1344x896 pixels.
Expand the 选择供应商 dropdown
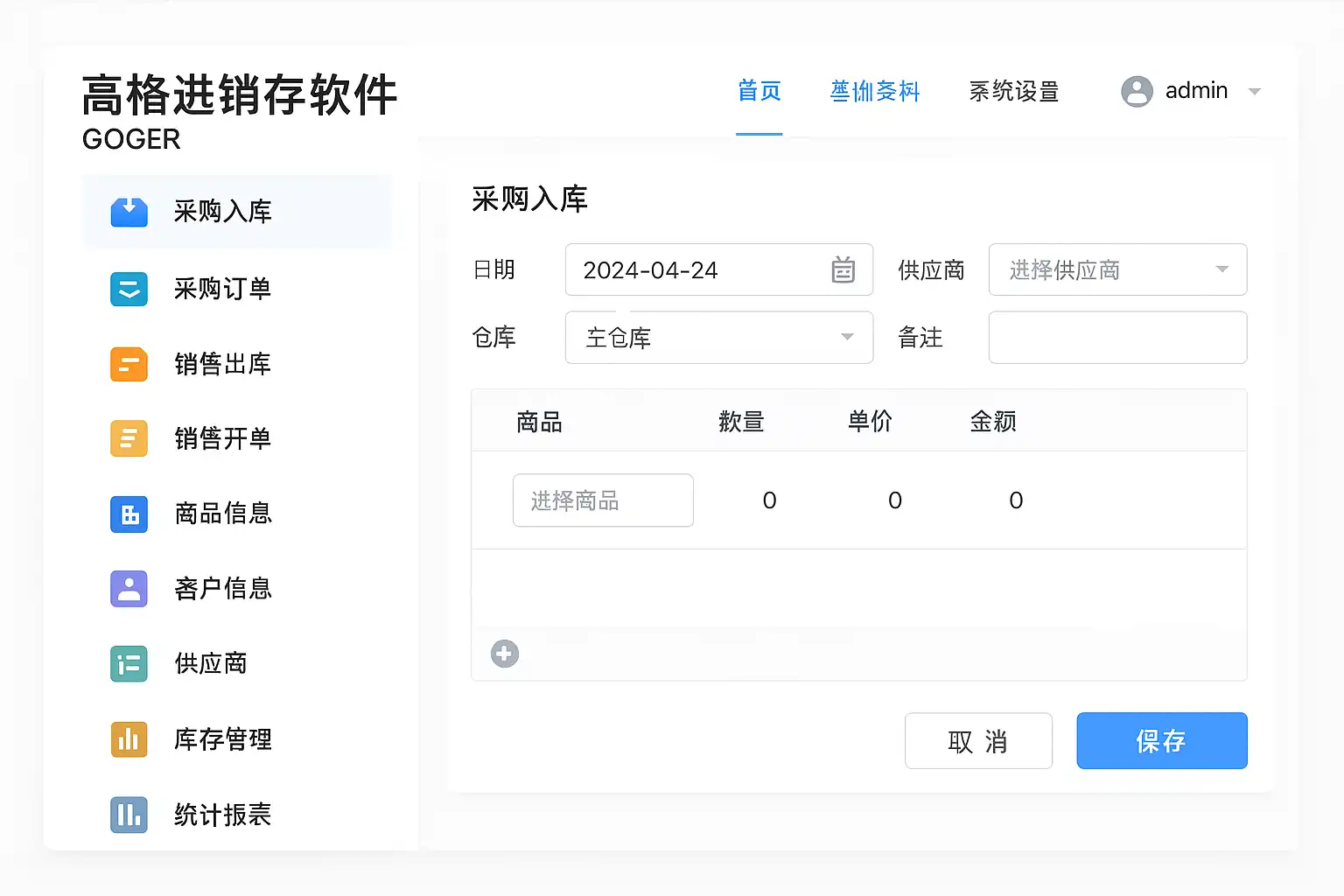[x=1221, y=269]
